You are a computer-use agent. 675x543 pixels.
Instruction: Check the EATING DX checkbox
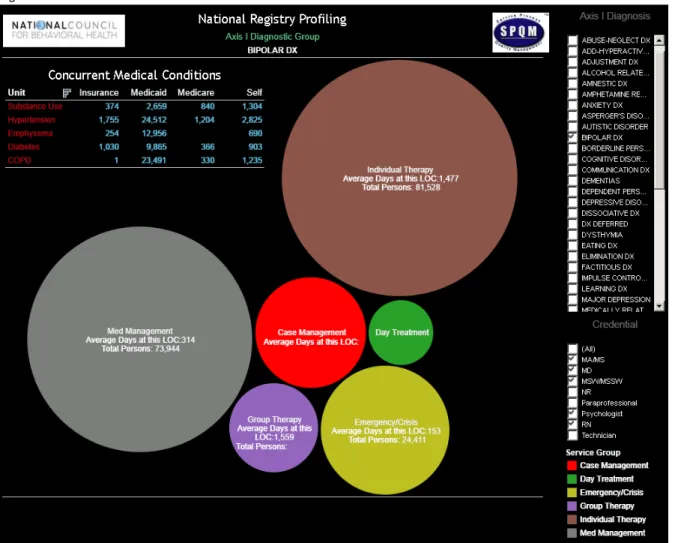tap(573, 245)
